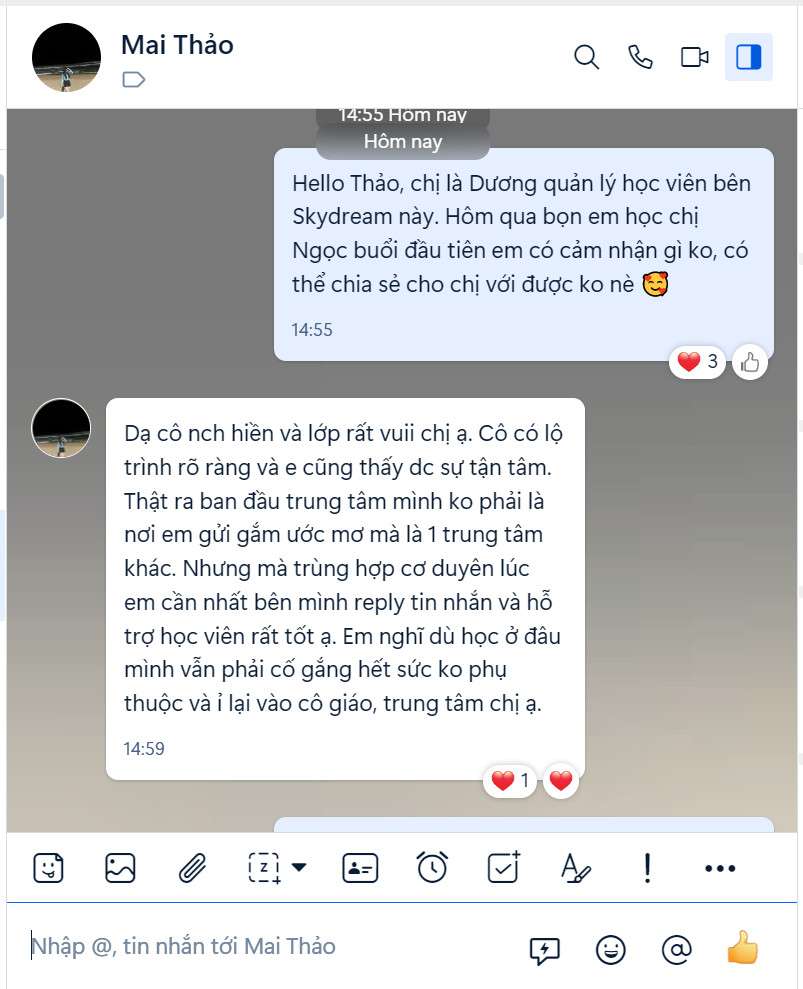This screenshot has width=803, height=989.
Task: Start a video call with Mai Thảo
Action: coord(695,57)
